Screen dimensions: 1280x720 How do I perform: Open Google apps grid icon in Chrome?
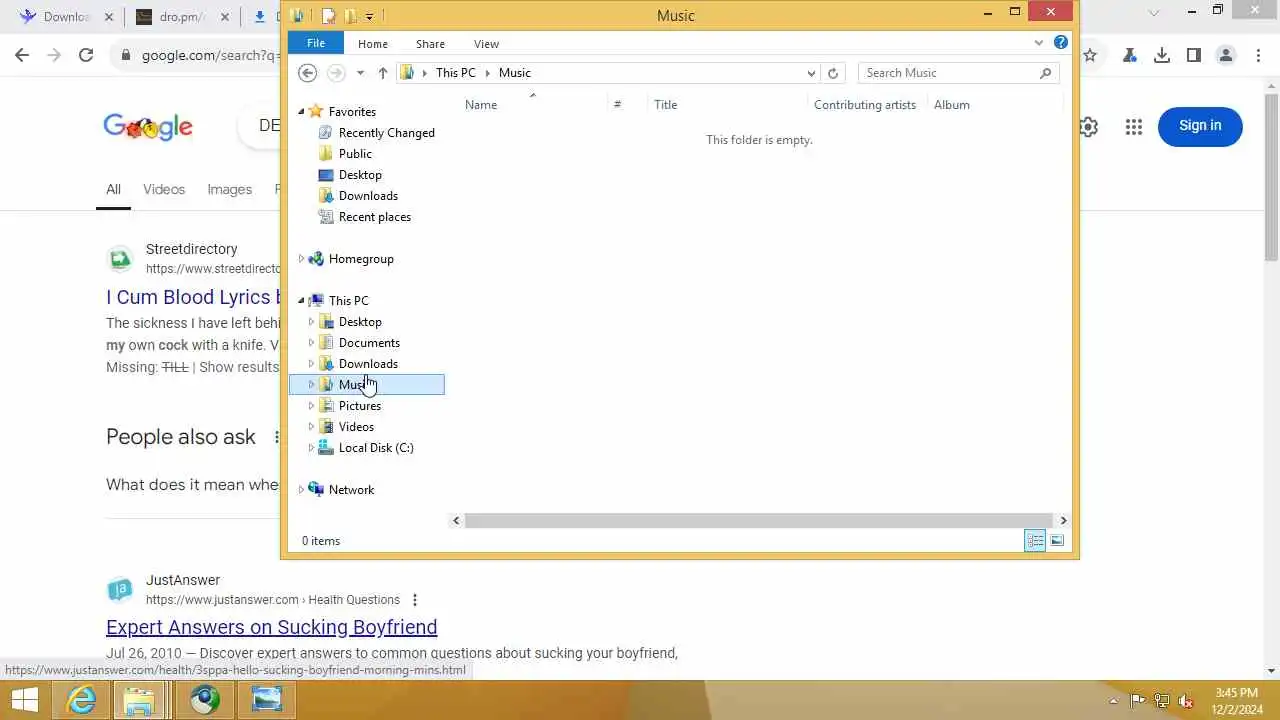pos(1133,127)
